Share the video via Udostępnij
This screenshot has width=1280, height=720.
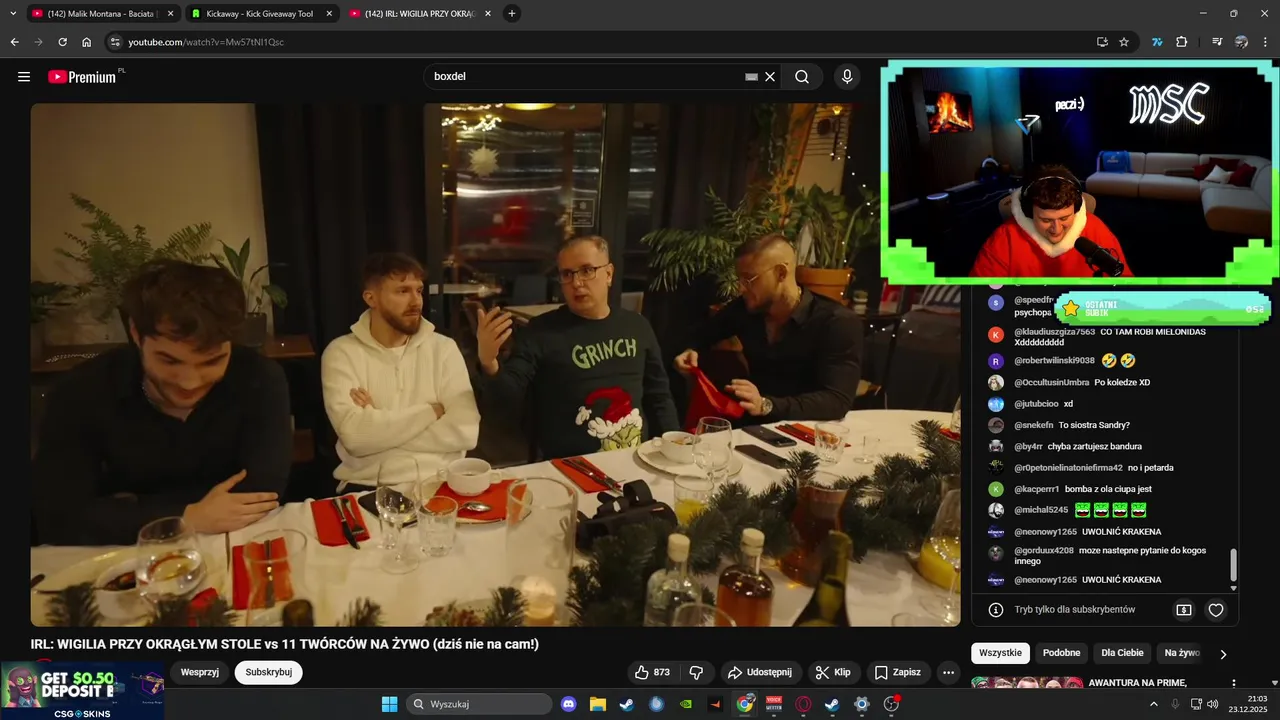click(759, 672)
